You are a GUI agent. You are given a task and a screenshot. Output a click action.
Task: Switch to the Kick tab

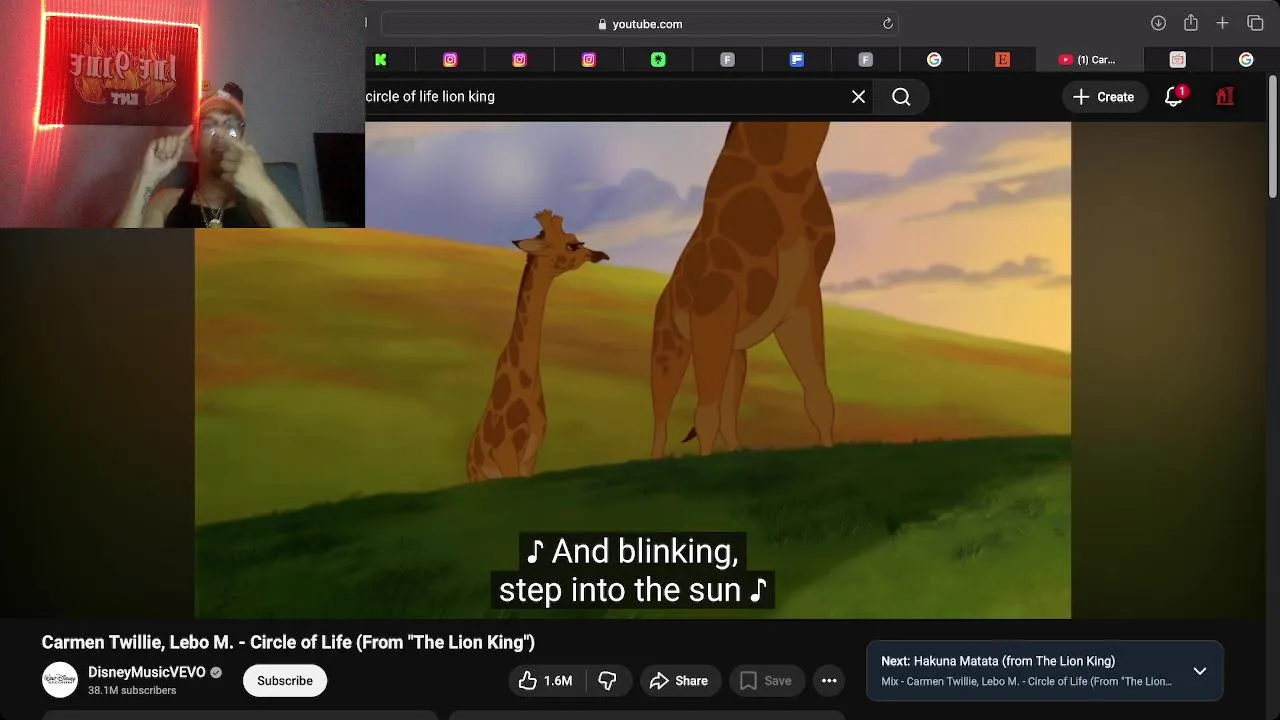click(x=381, y=60)
